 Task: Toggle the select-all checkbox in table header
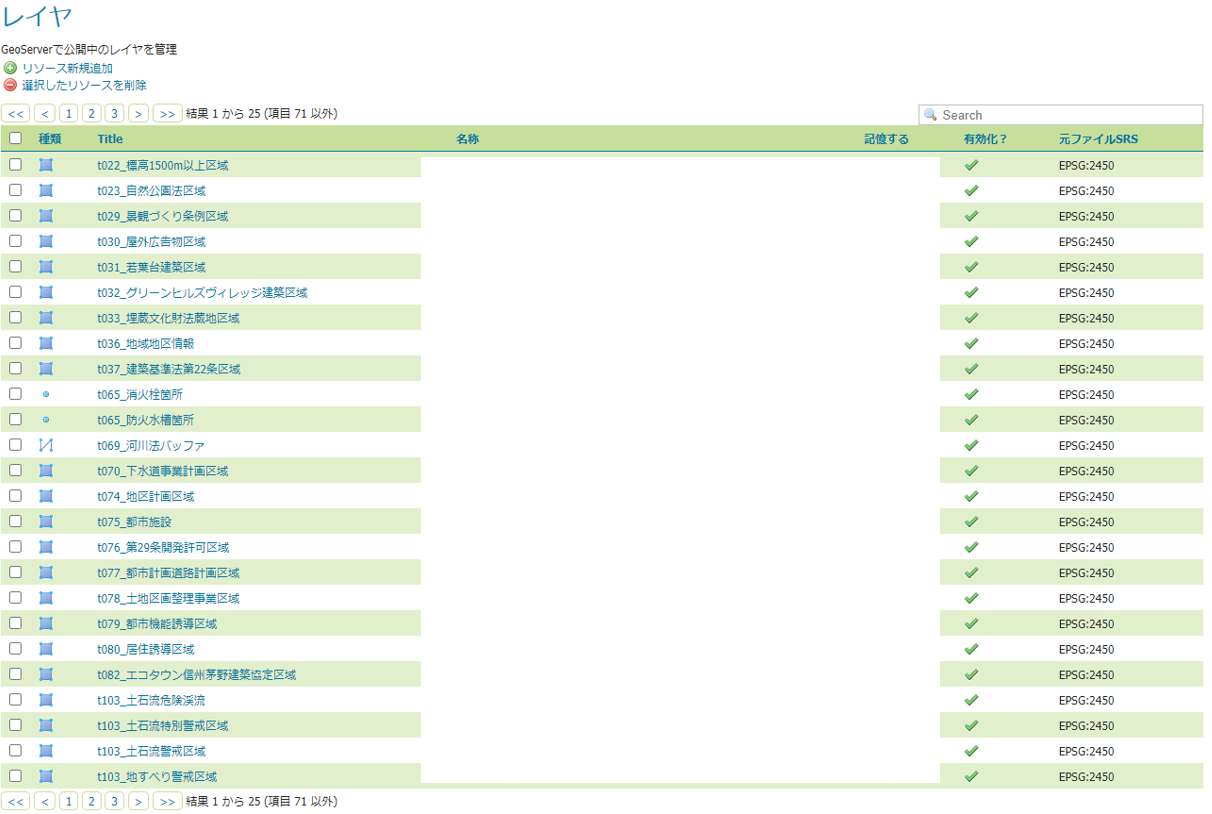15,139
